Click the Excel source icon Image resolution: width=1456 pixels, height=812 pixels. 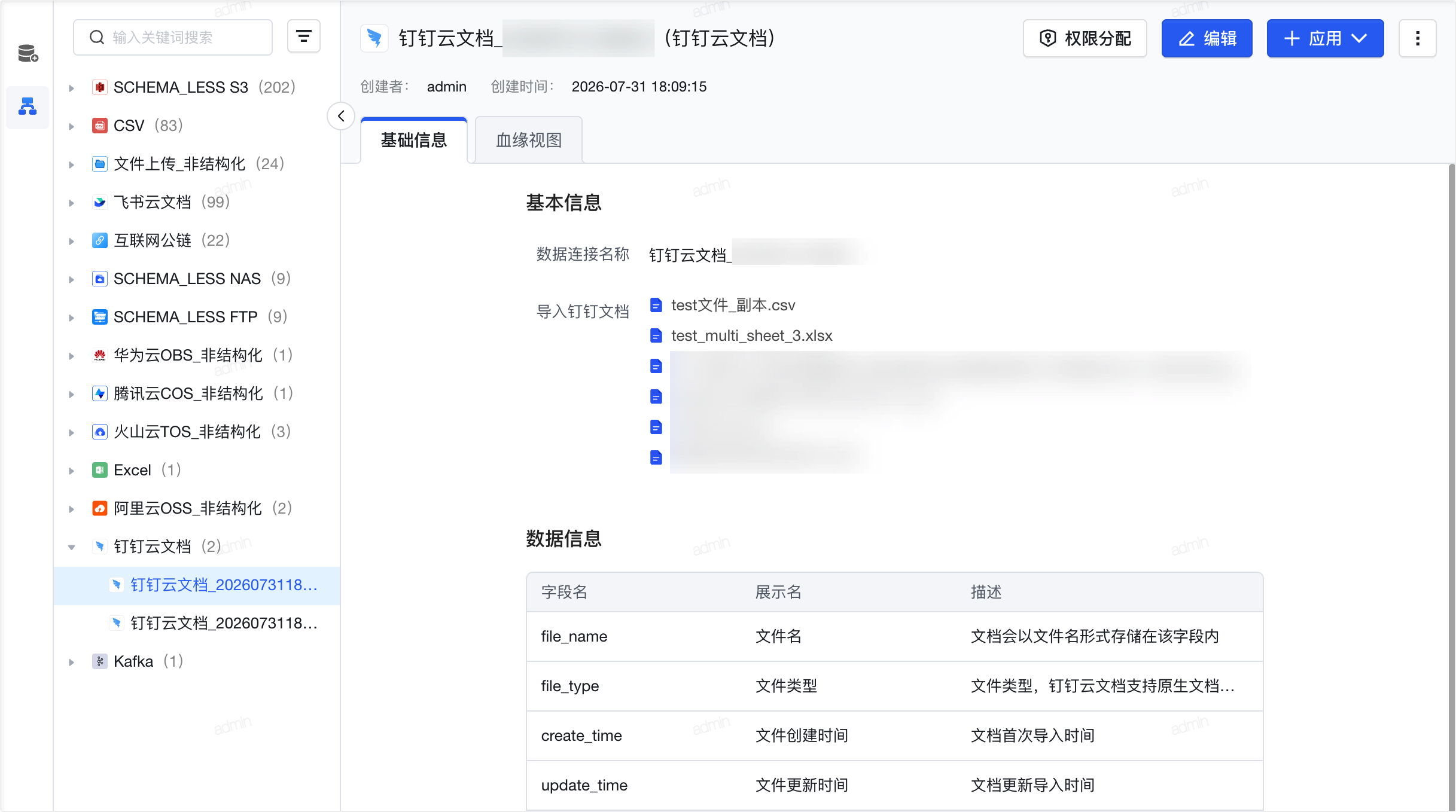(x=100, y=470)
